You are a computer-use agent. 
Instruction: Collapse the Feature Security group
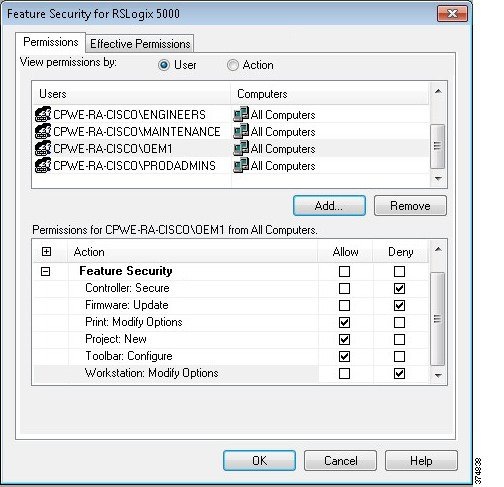(x=45, y=271)
